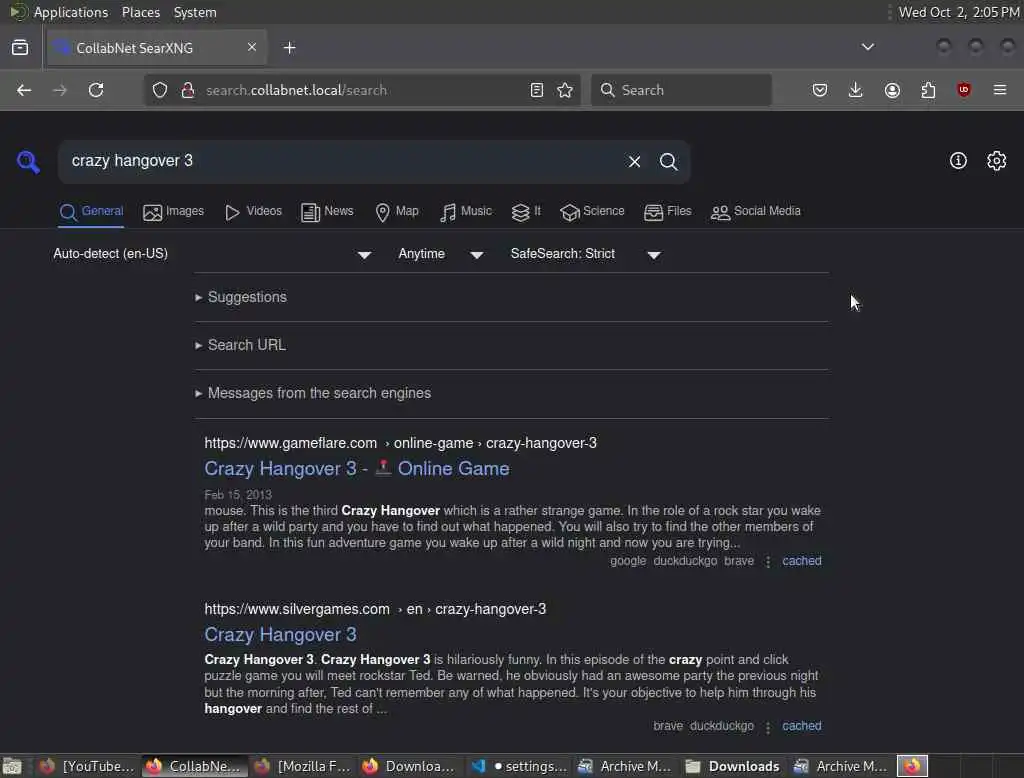Click the SearXNG magnifier logo icon
This screenshot has width=1024, height=778.
tap(28, 161)
